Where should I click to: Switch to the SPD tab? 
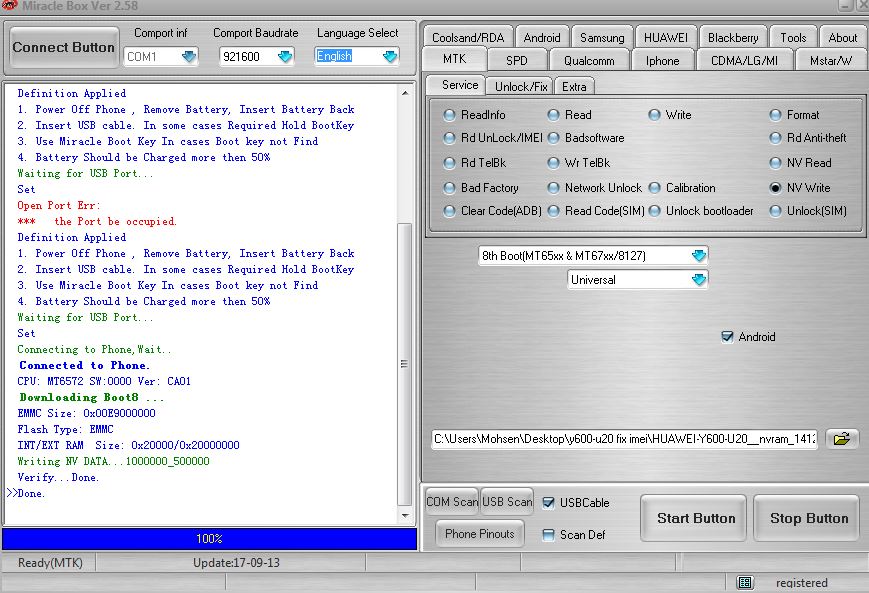point(517,60)
